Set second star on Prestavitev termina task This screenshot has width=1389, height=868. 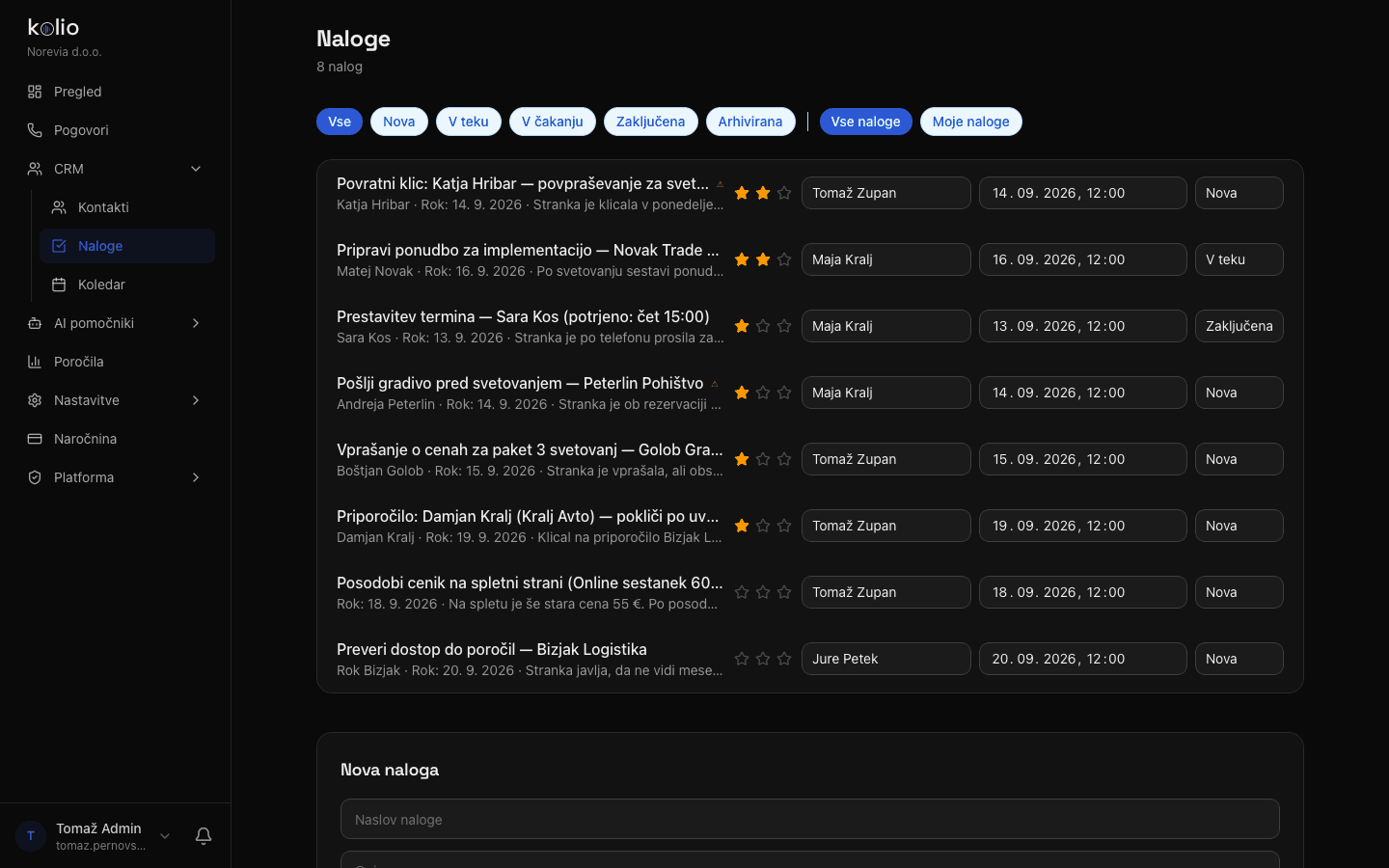pos(763,326)
